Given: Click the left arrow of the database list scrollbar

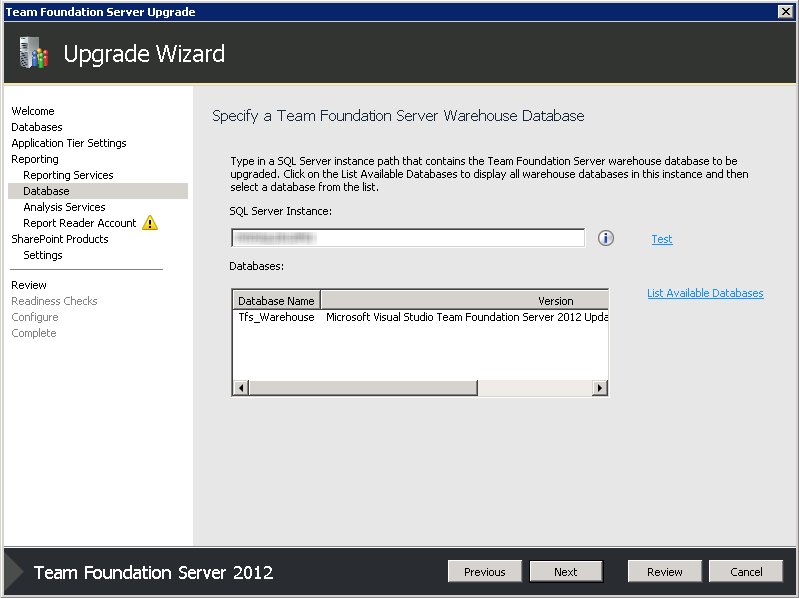Looking at the screenshot, I should coord(241,388).
